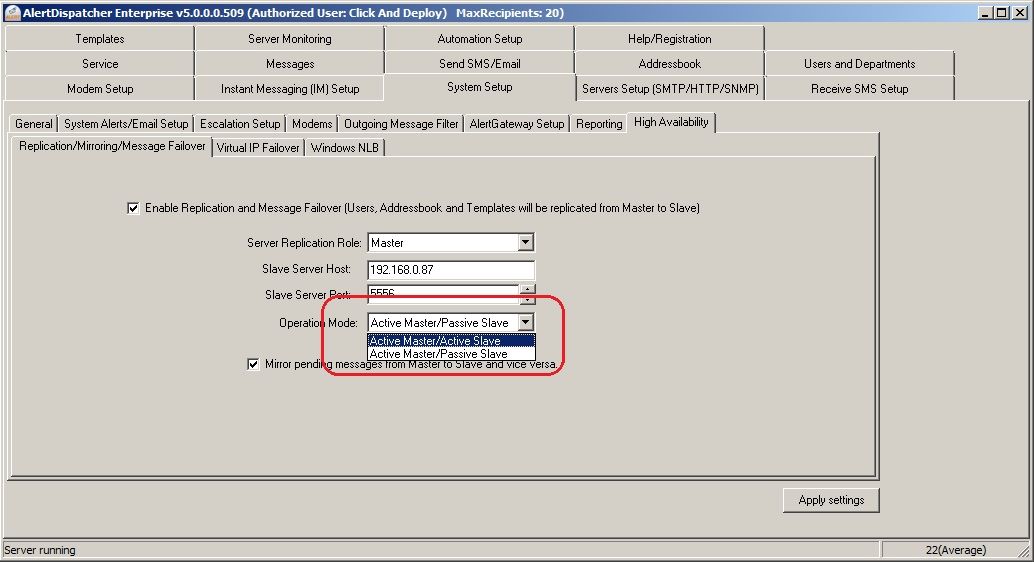1034x562 pixels.
Task: Open the Help/Registration tab
Action: (x=669, y=39)
